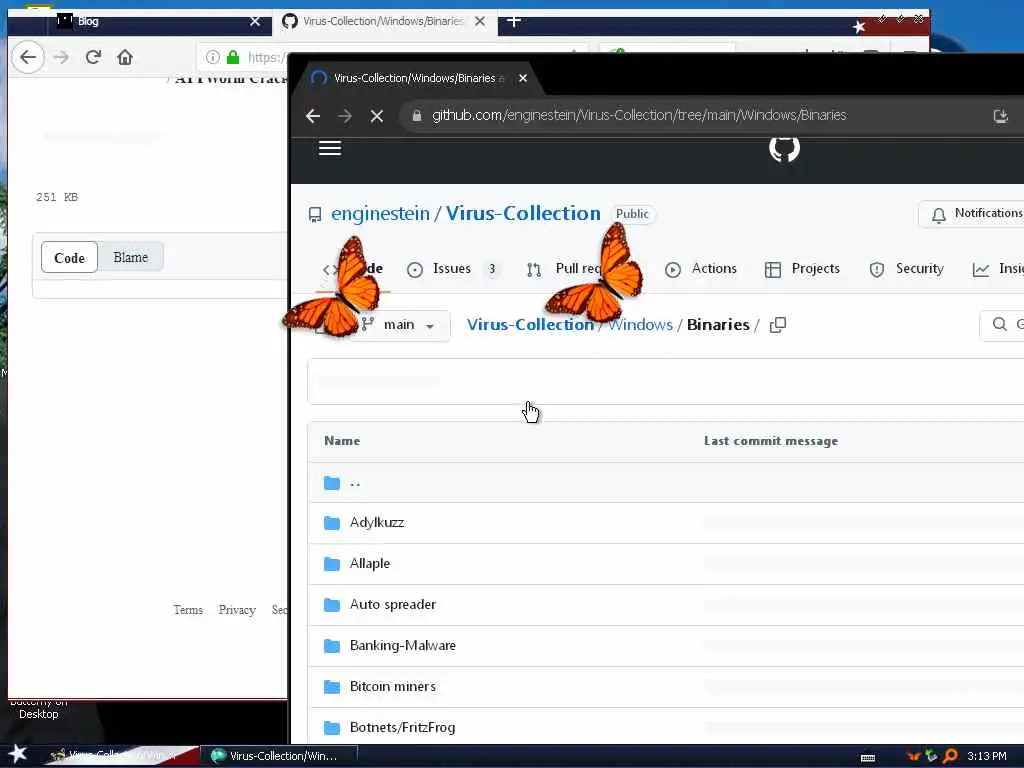The image size is (1024, 768).
Task: Click the Adylkuzz folder icon
Action: click(332, 523)
